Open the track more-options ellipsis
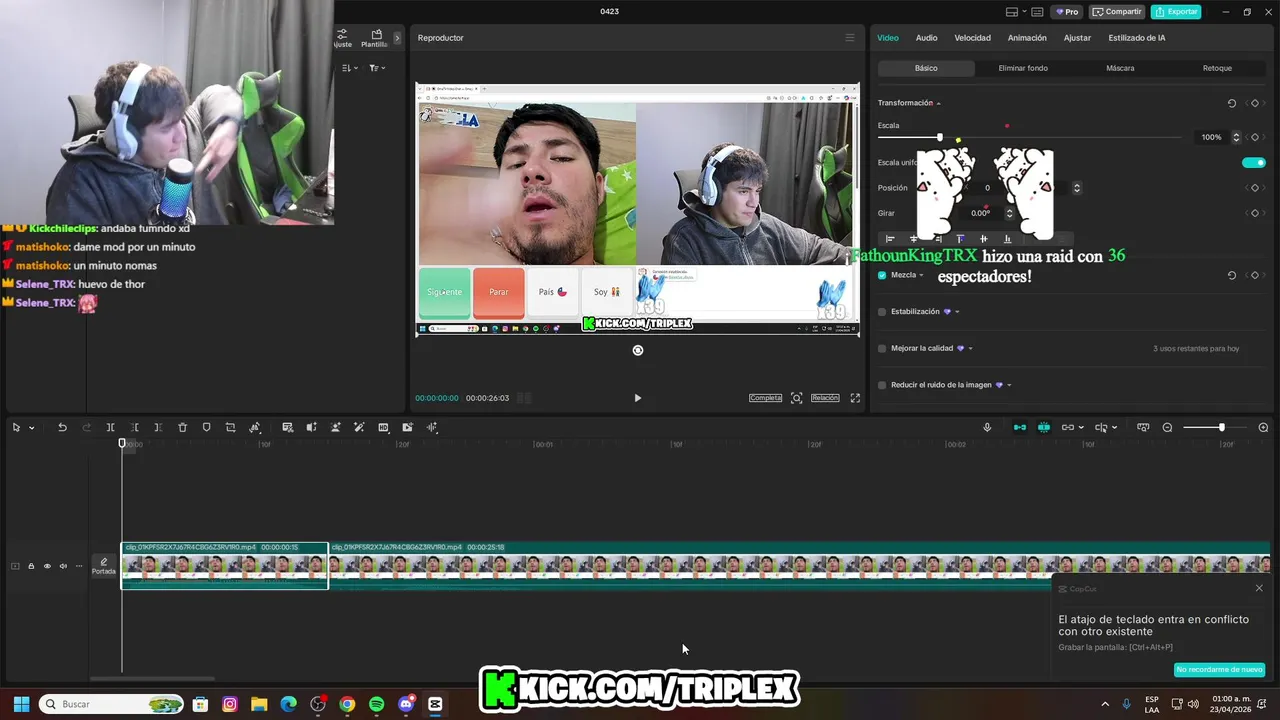This screenshot has height=720, width=1280. tap(79, 566)
